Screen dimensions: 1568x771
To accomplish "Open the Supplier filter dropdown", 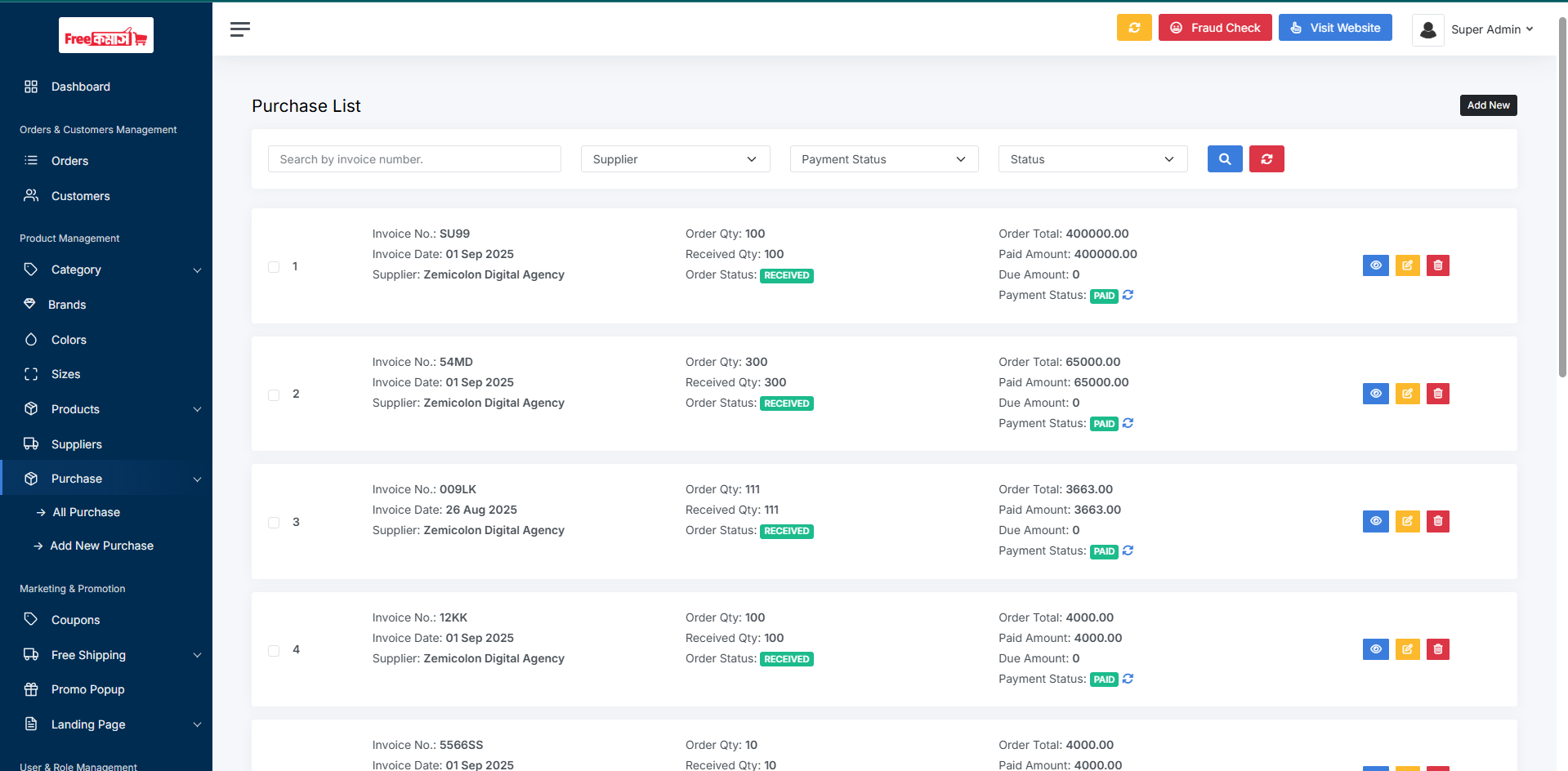I will pos(675,159).
